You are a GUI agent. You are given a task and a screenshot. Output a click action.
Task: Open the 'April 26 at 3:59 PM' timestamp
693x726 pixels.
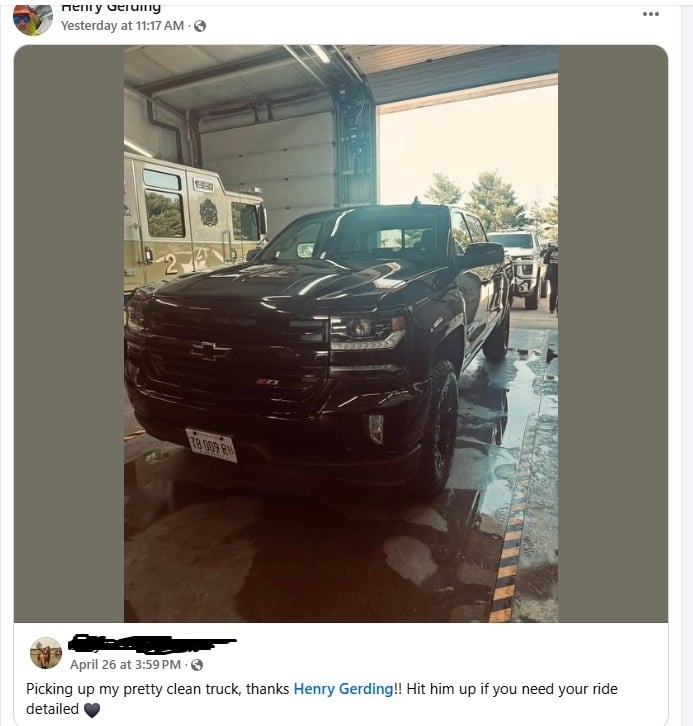click(x=125, y=664)
